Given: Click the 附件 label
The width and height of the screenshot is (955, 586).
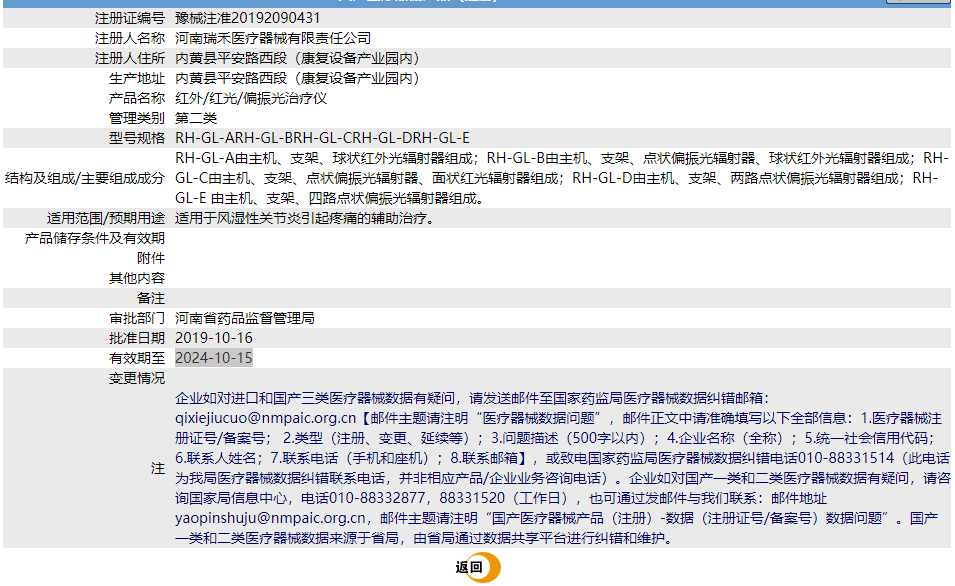Looking at the screenshot, I should point(151,258).
